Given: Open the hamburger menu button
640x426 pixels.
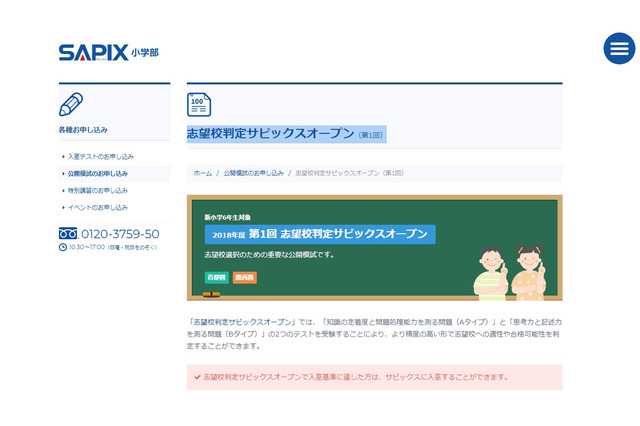Looking at the screenshot, I should [x=619, y=48].
